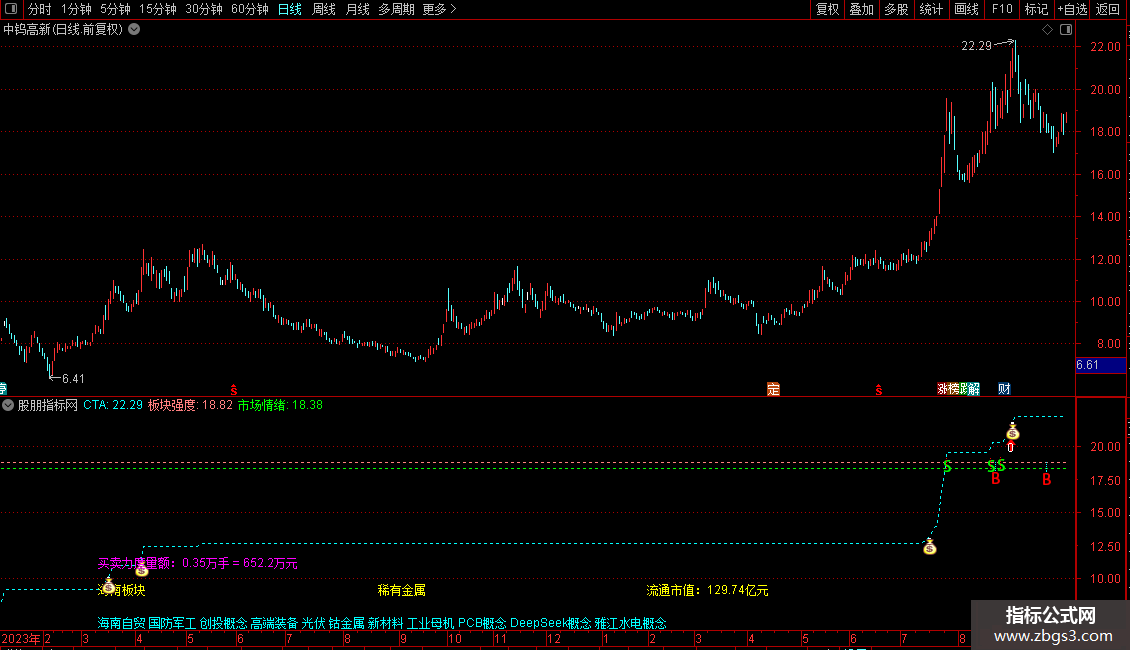The width and height of the screenshot is (1130, 650).
Task: Click the 6.41 low price label
Action: pos(73,378)
